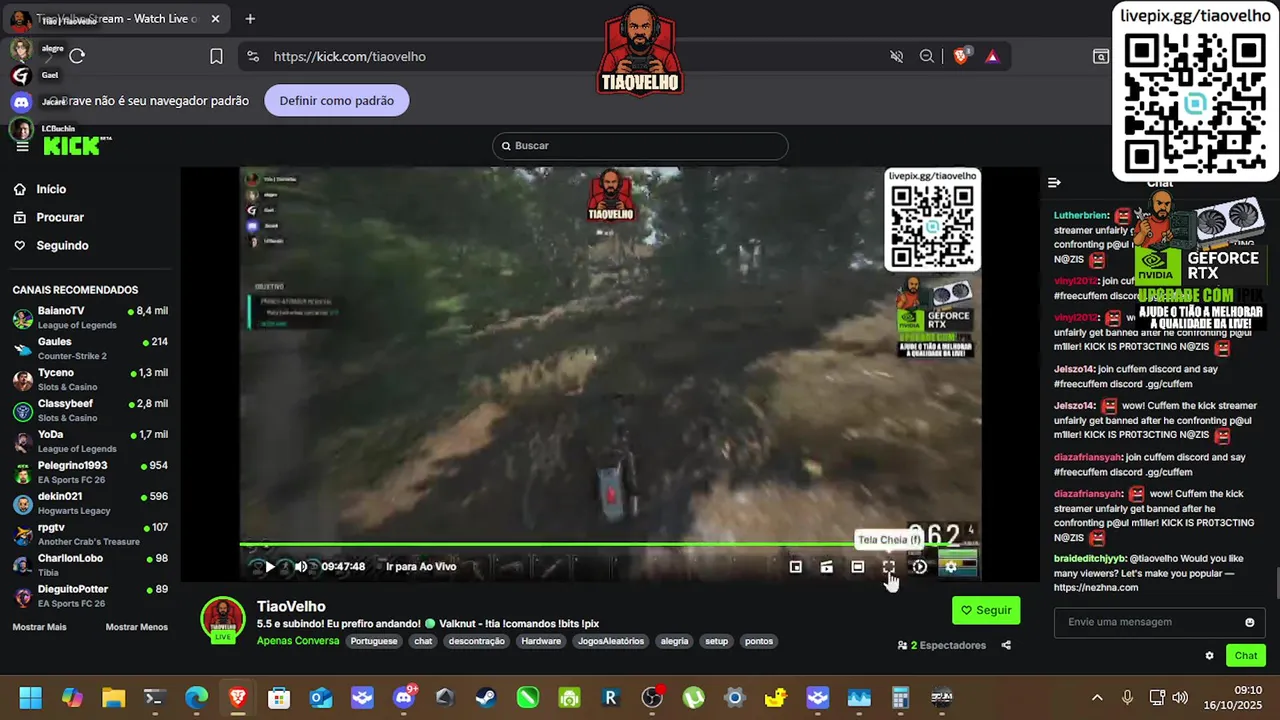Open a new browser tab

(250, 19)
